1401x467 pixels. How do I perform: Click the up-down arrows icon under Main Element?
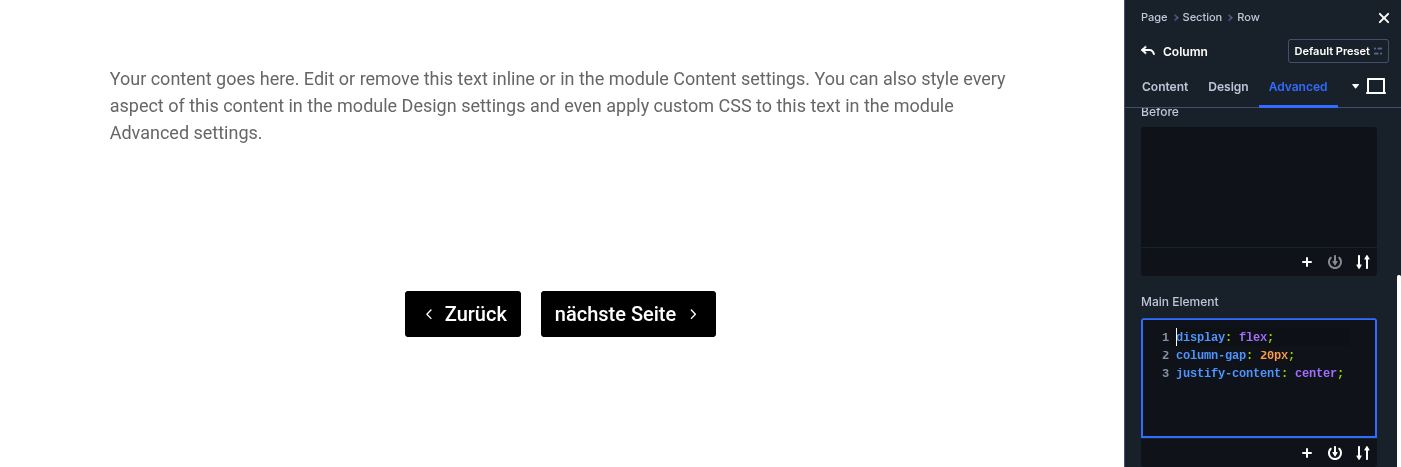click(1363, 453)
